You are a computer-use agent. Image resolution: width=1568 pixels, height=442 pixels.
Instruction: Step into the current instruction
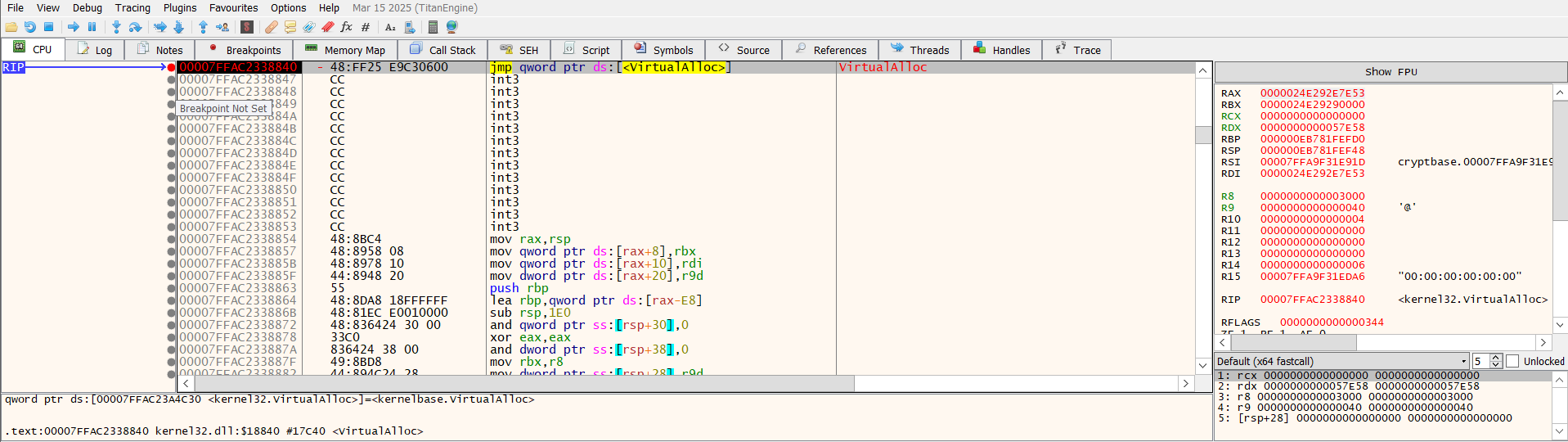click(x=116, y=27)
